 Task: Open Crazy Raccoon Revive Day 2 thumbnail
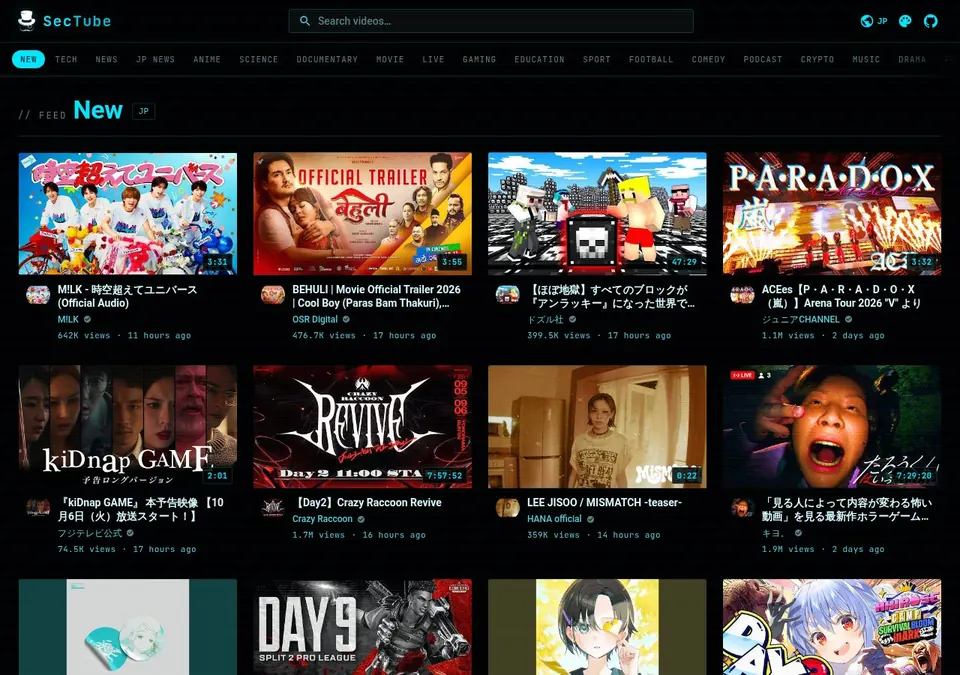[x=362, y=427]
